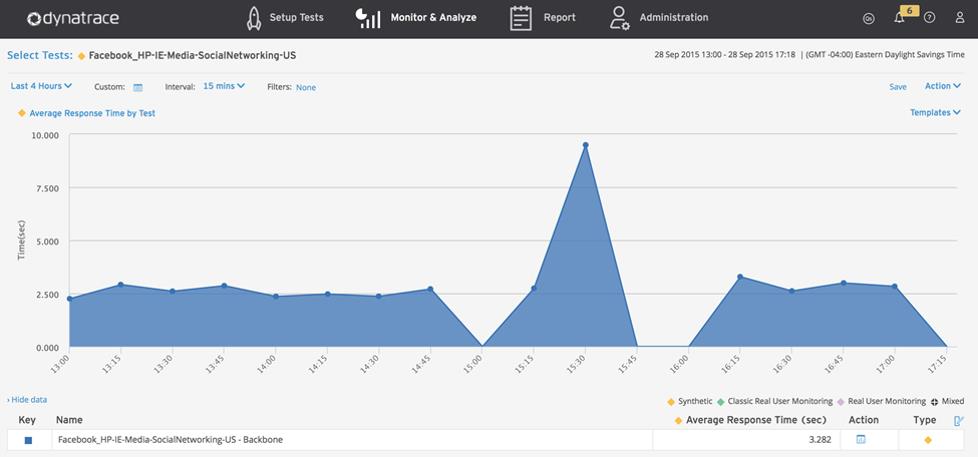The height and width of the screenshot is (457, 978).
Task: Toggle the Backbone series key square
Action: click(x=28, y=440)
